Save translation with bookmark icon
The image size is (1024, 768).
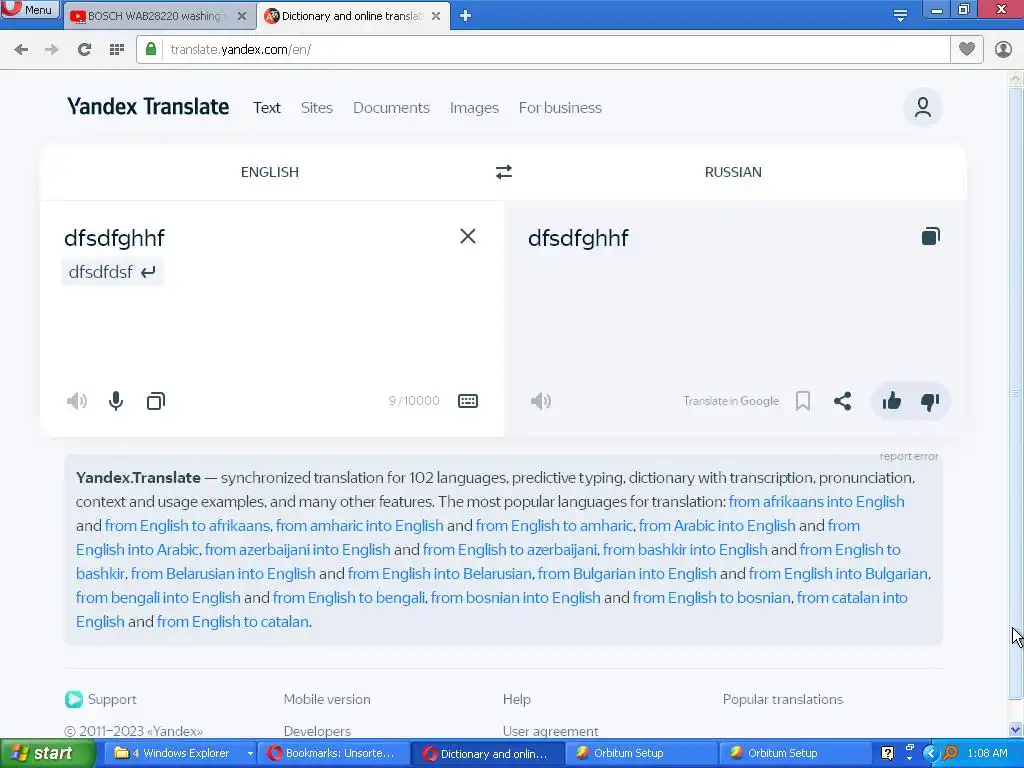pyautogui.click(x=803, y=401)
